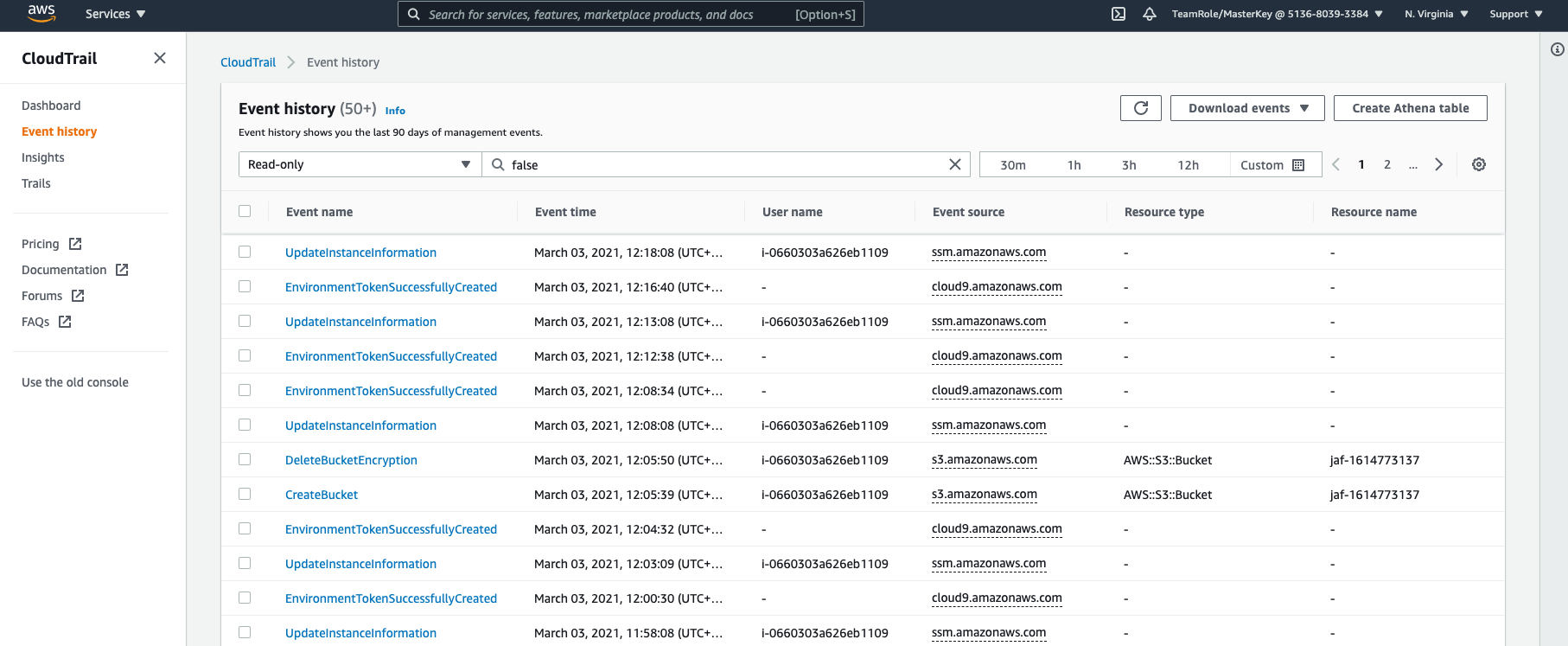Check the 12:08:34 EnvironmentTokenSuccessfullyCreated row
1568x646 pixels.
tap(245, 390)
